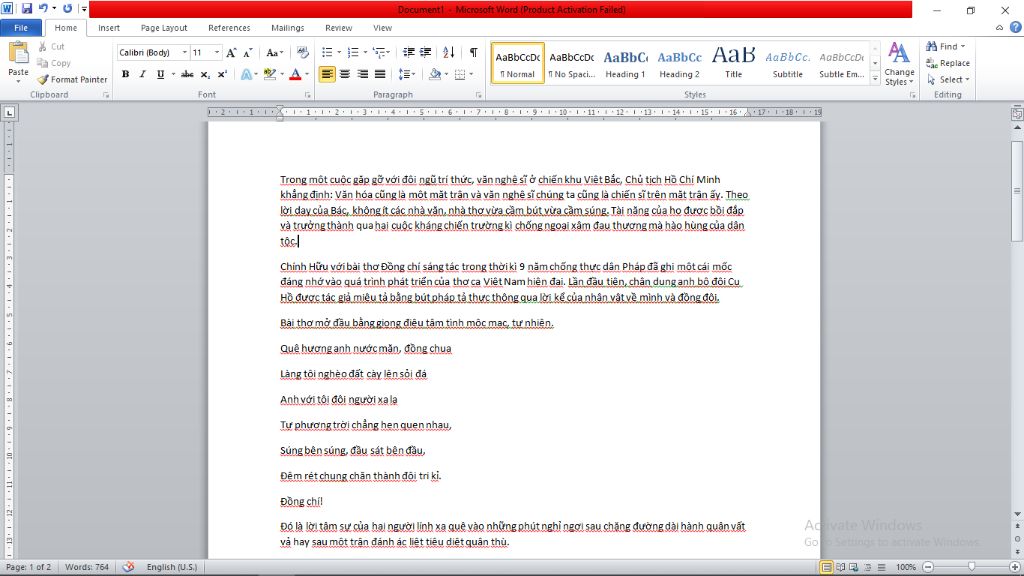Toggle bold formatting

125,74
